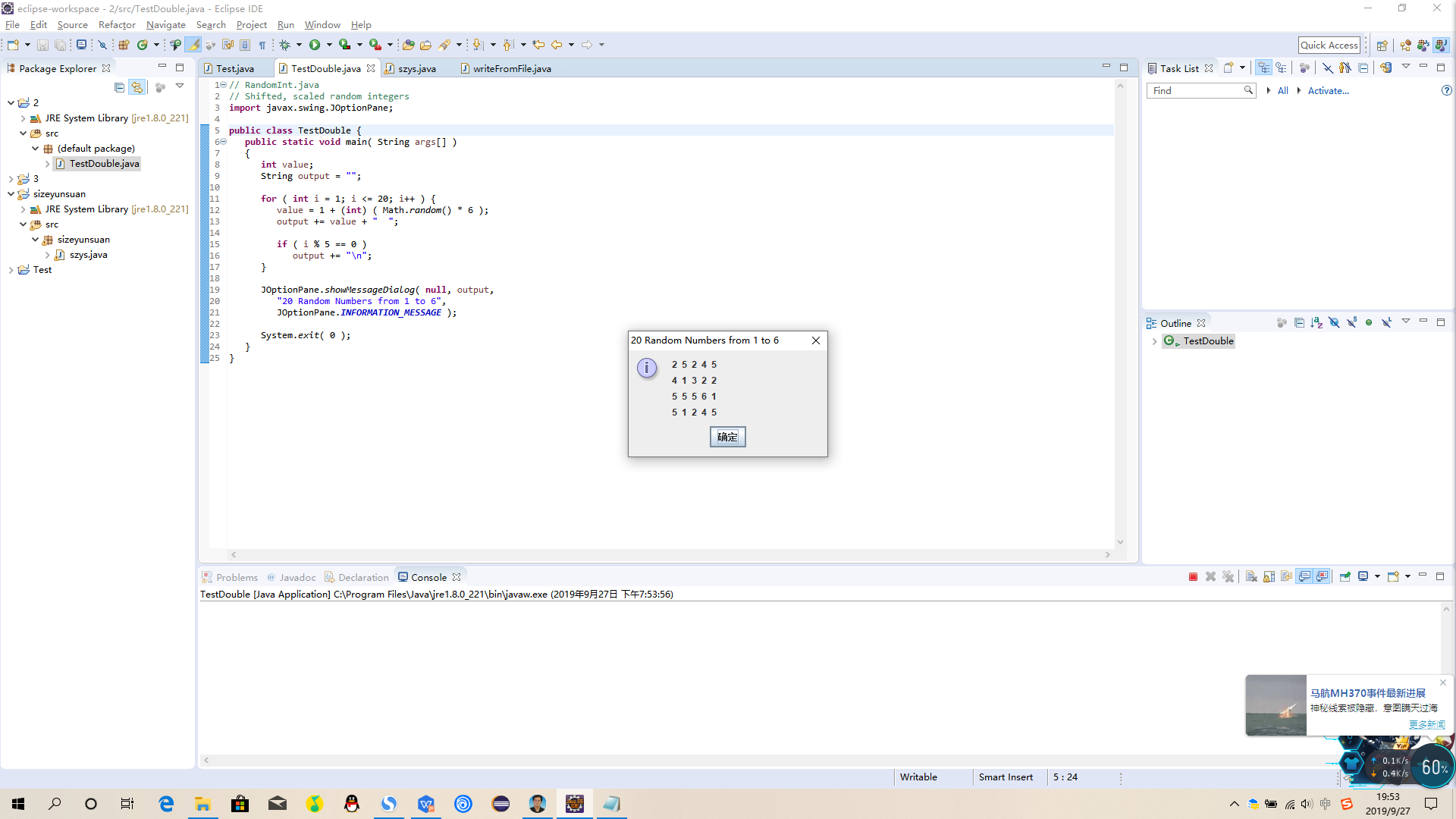Collapse the sizeyunsuan project node
This screenshot has width=1456, height=819.
coord(11,194)
